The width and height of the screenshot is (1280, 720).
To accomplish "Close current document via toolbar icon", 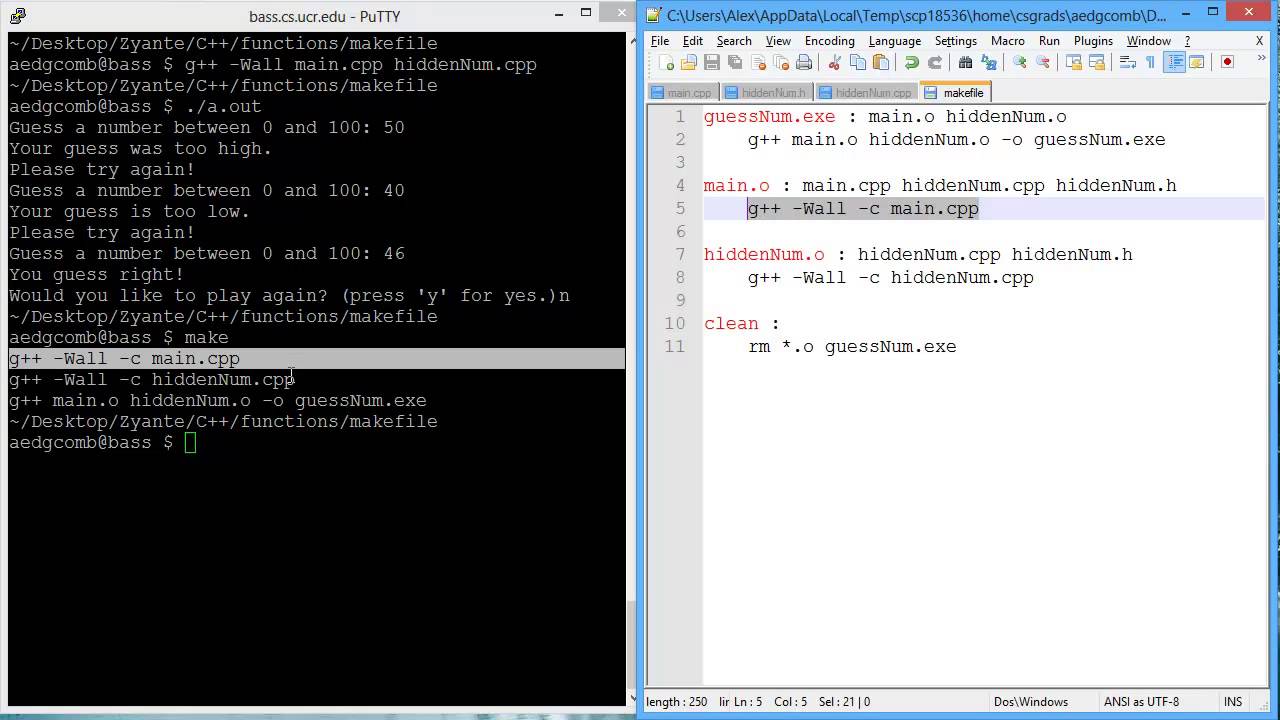I will coord(758,62).
